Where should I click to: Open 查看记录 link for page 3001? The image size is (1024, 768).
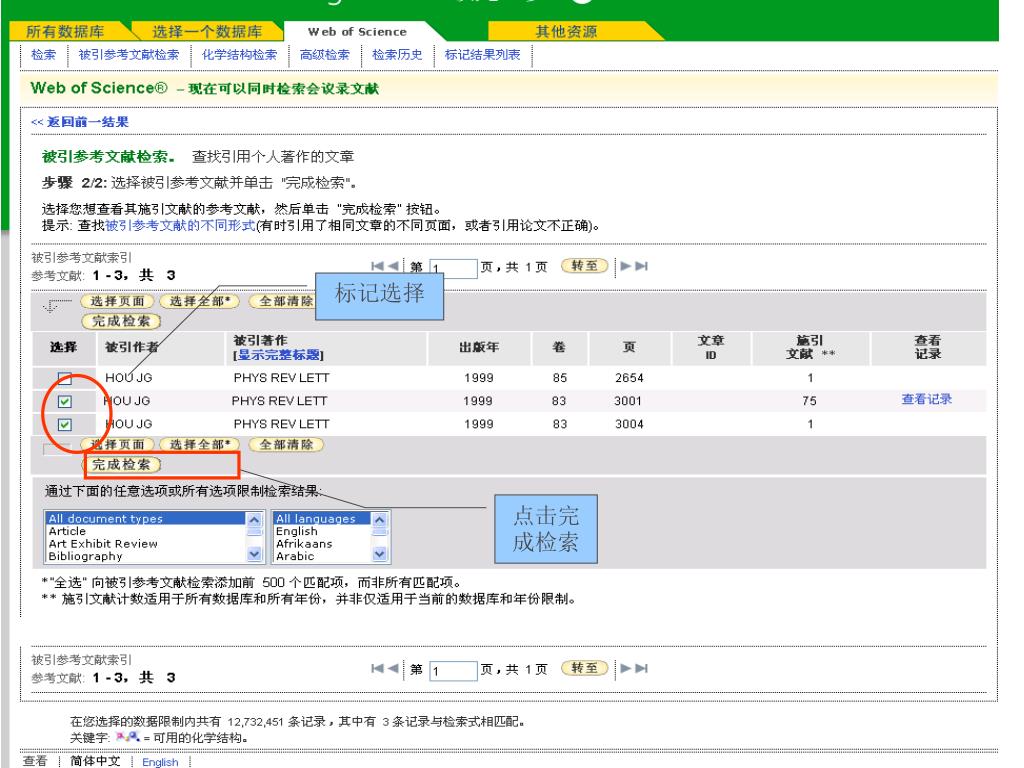[927, 399]
